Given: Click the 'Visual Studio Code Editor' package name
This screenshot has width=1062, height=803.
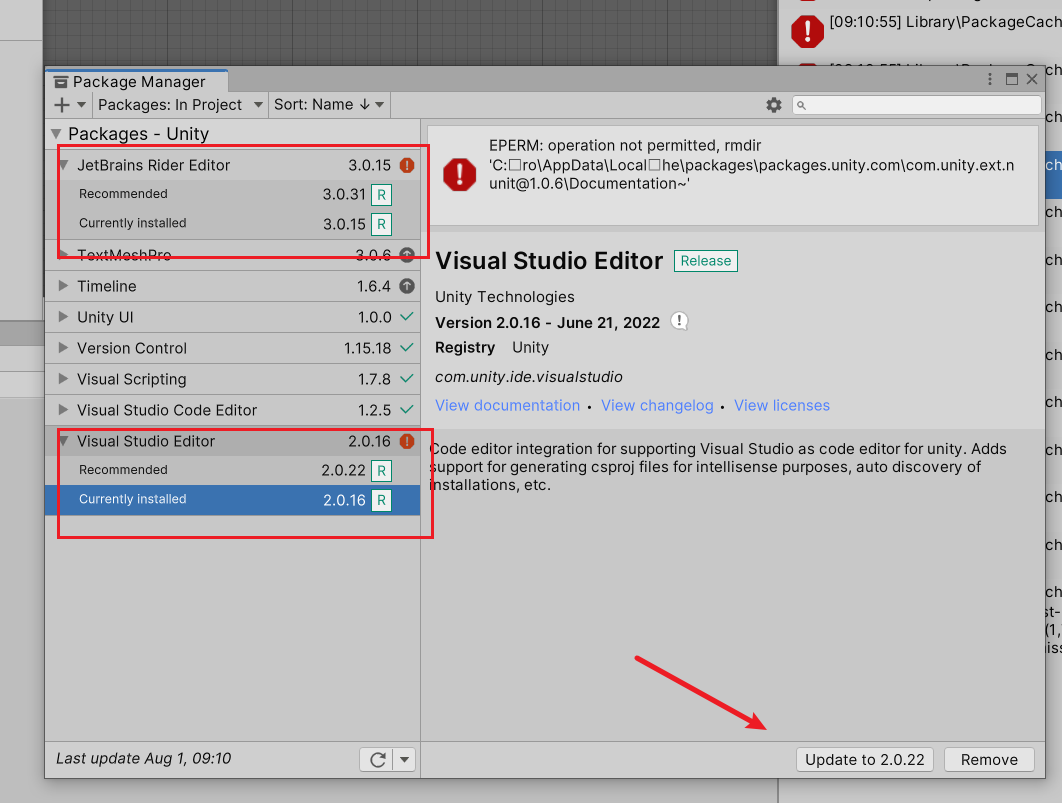Looking at the screenshot, I should click(x=167, y=410).
